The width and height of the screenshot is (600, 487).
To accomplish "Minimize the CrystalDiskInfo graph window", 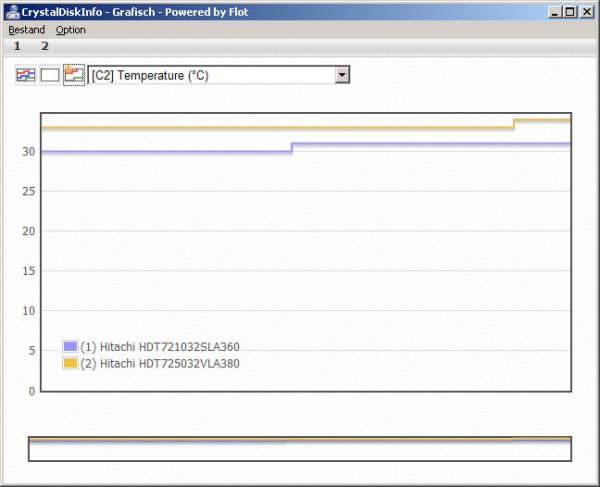I will tap(553, 11).
